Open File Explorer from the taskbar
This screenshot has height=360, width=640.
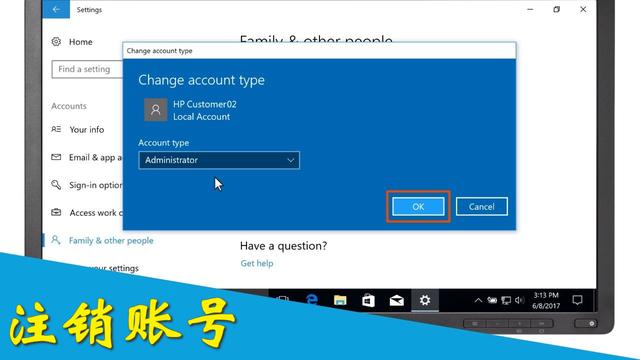click(x=340, y=300)
